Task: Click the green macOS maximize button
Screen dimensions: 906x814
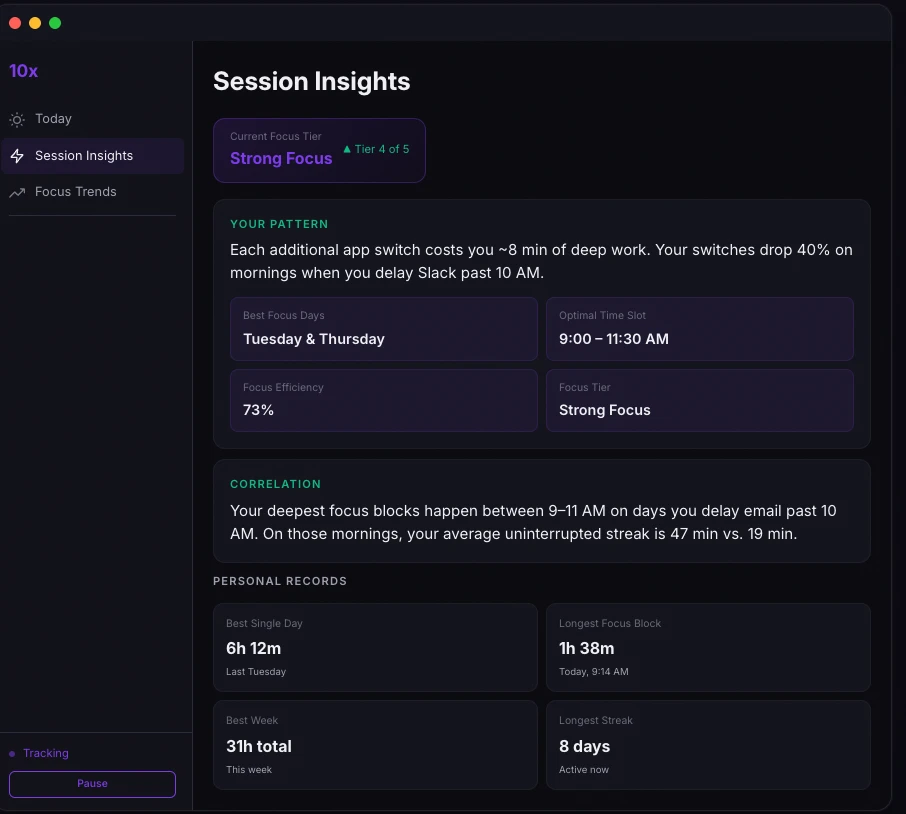Action: (x=55, y=23)
